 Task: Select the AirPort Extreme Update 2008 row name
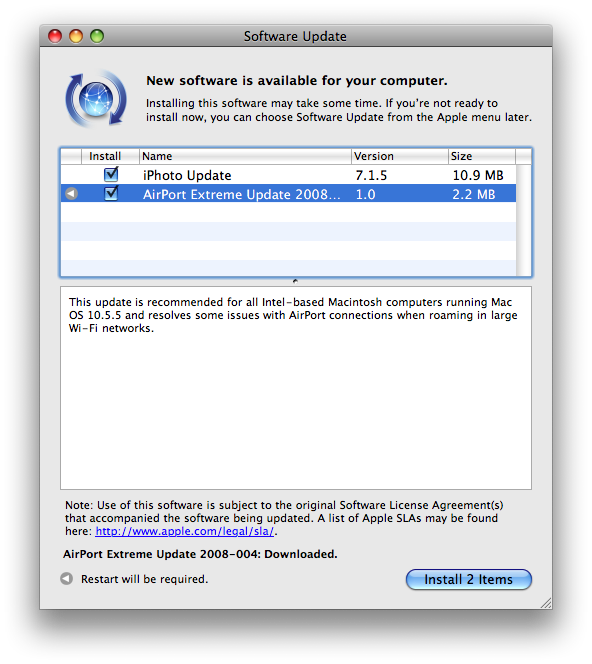coord(241,194)
